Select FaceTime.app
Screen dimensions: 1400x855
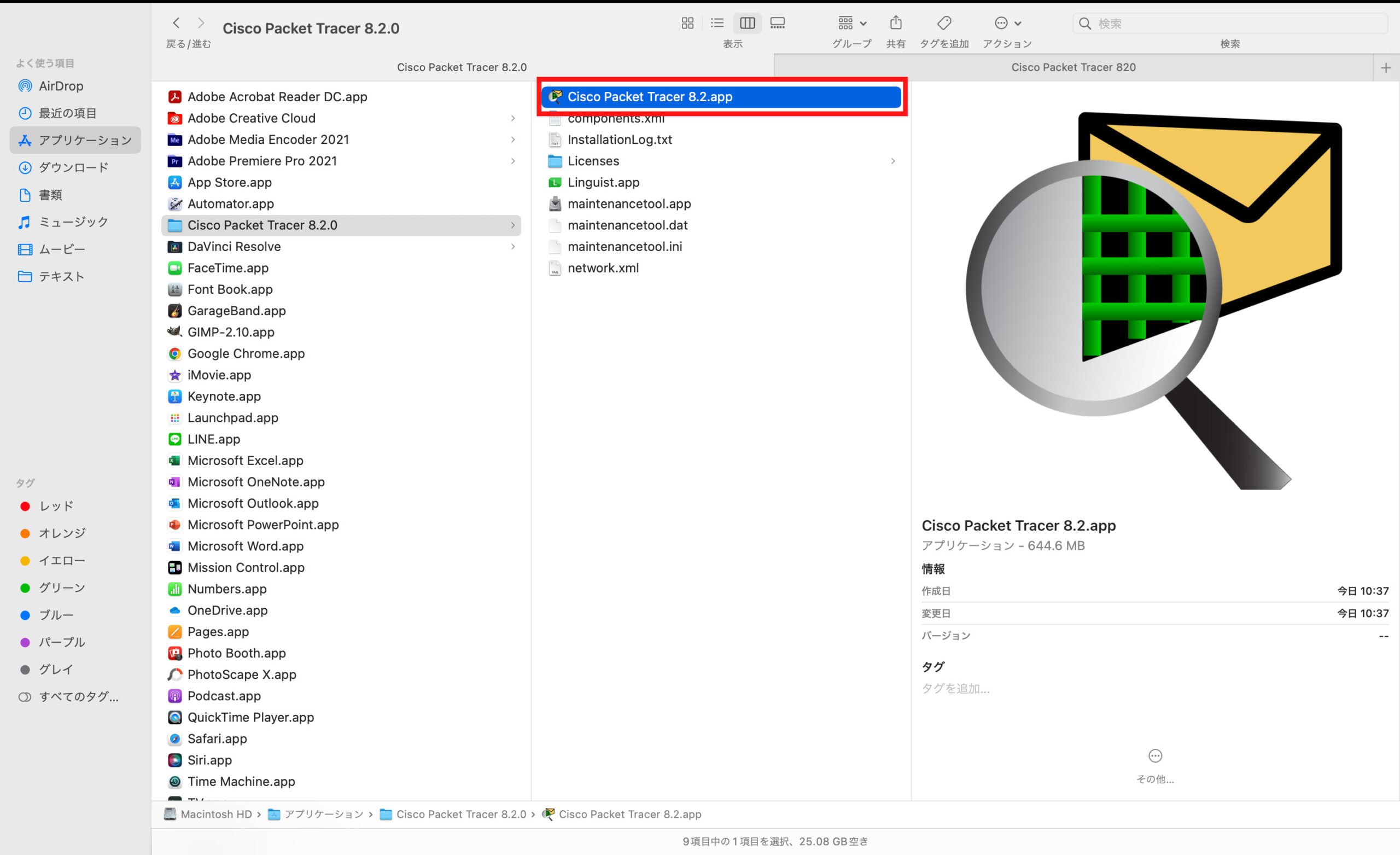pos(341,267)
